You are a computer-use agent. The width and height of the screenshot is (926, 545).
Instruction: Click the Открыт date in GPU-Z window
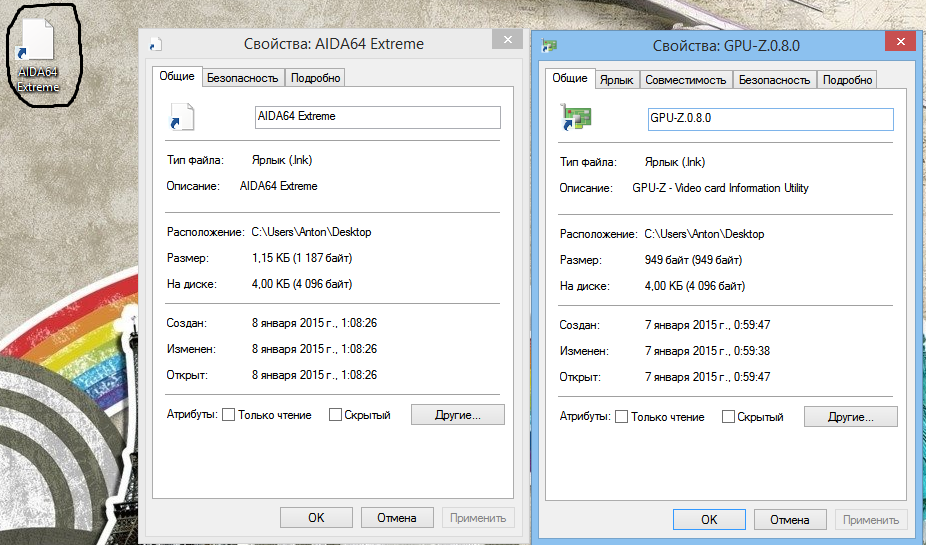(707, 377)
